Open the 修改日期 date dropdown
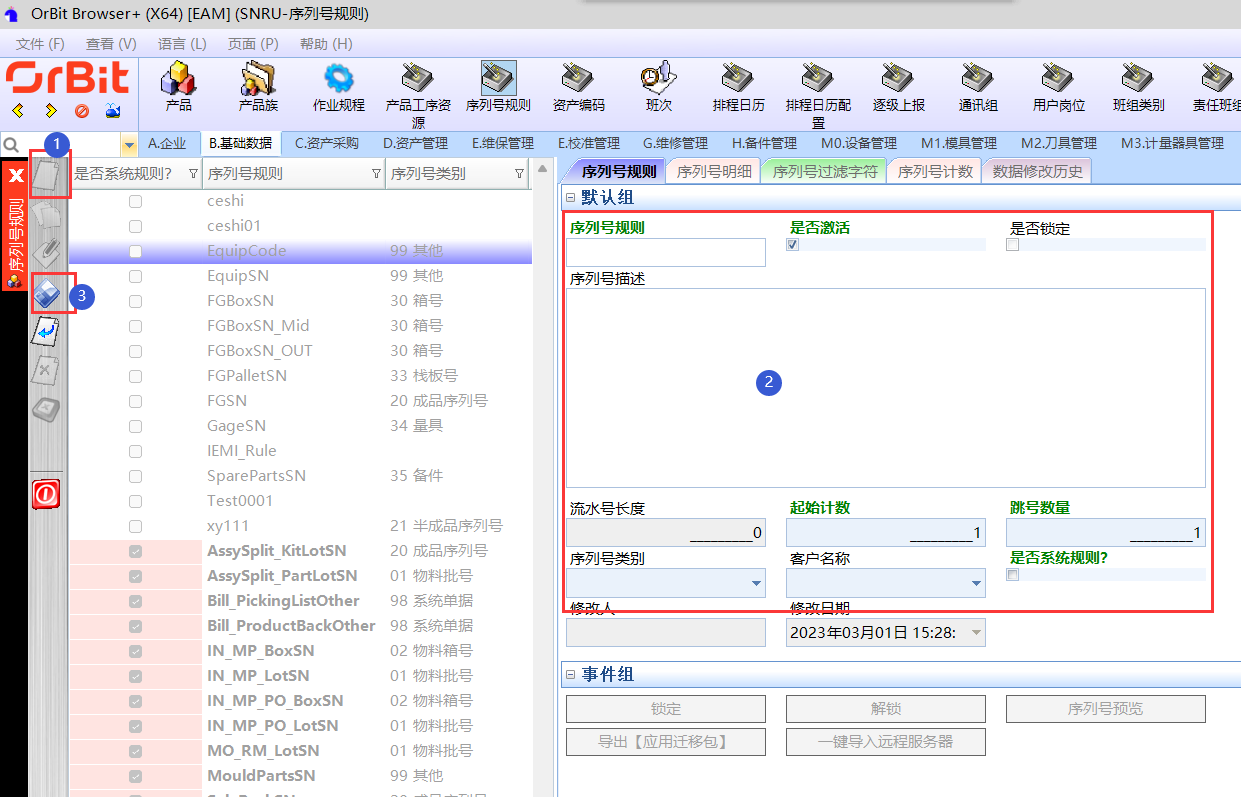Image resolution: width=1241 pixels, height=797 pixels. 977,632
